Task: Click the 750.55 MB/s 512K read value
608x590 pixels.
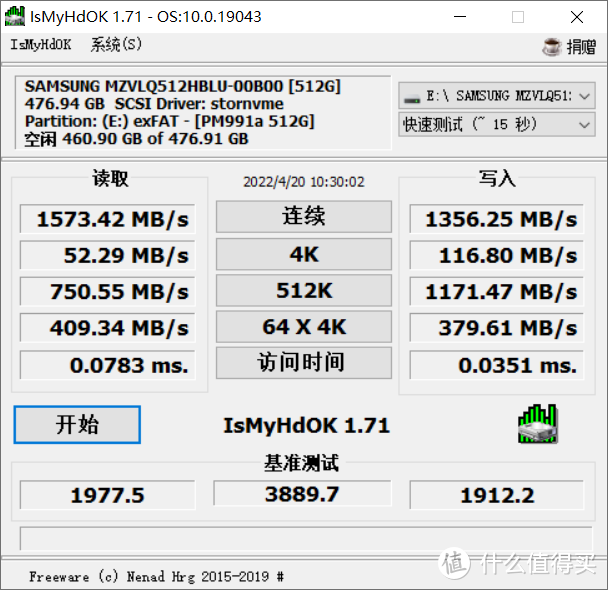Action: coord(107,291)
